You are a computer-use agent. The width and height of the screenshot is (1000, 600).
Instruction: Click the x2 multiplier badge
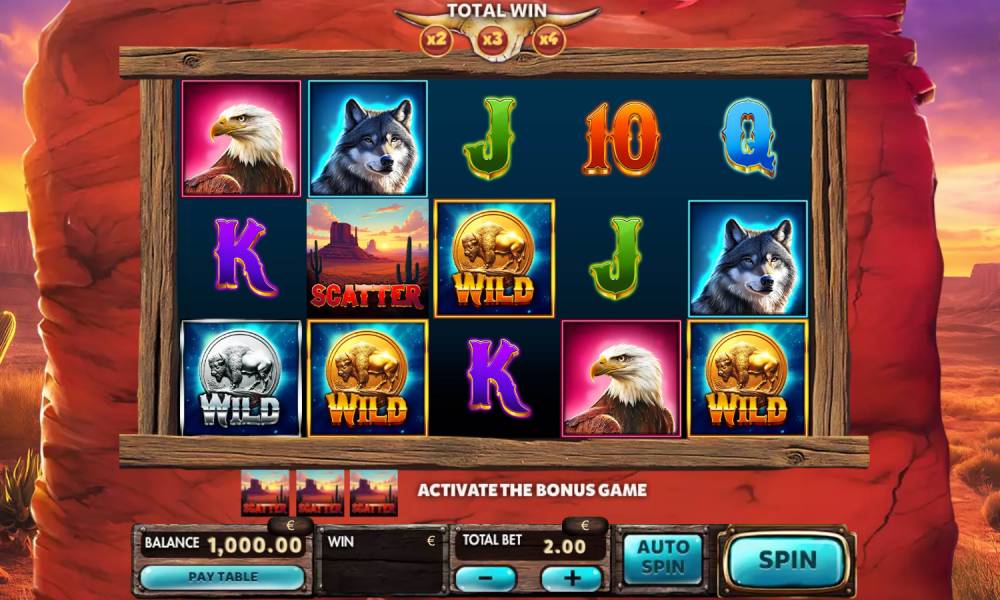coord(436,40)
